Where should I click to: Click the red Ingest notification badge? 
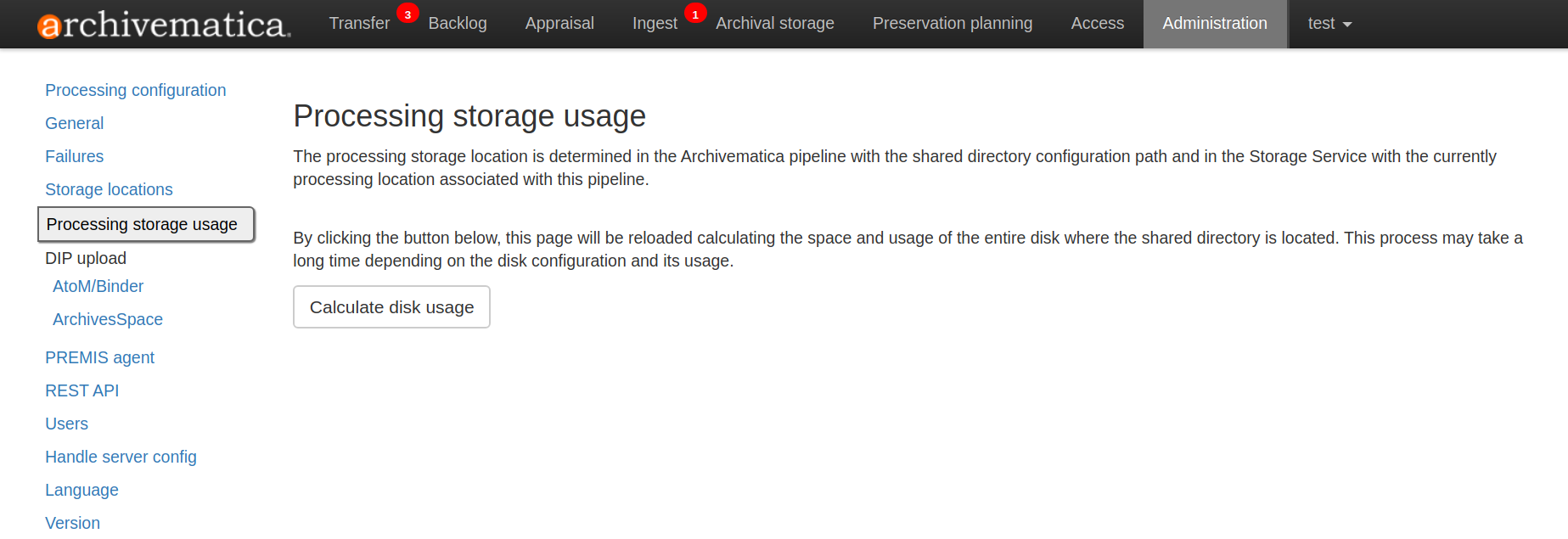tap(695, 14)
